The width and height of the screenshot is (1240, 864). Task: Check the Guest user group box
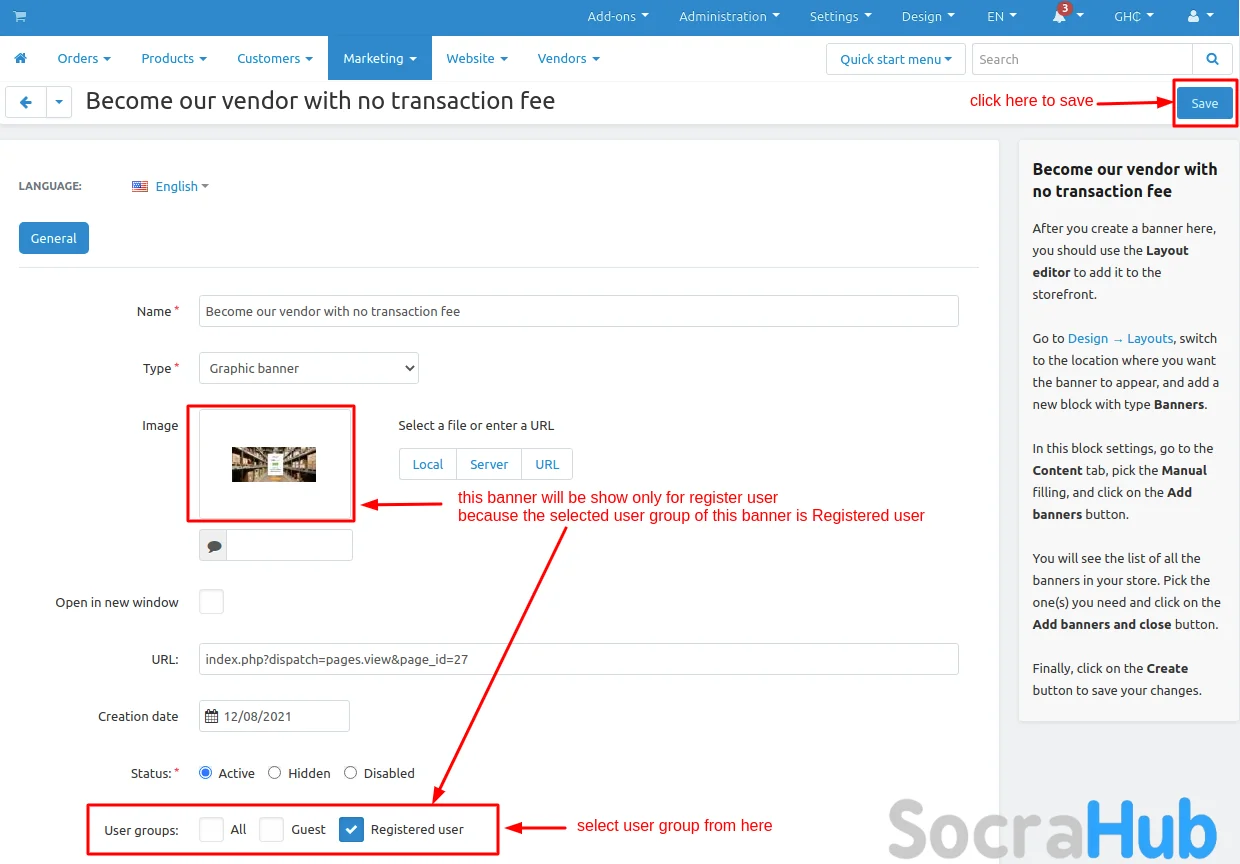click(x=271, y=829)
